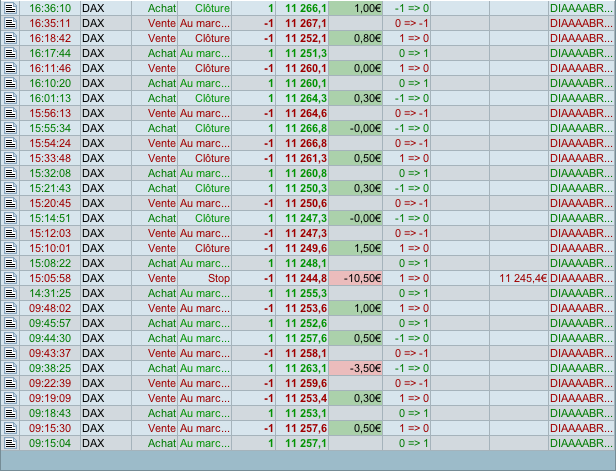Select price 11 250,3 cell

click(x=302, y=188)
